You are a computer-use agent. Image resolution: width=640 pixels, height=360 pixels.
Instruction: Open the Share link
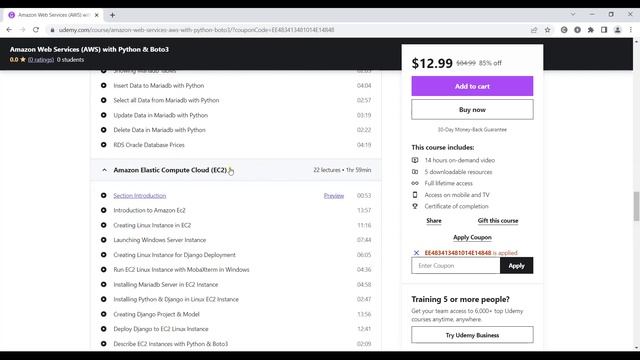click(434, 220)
